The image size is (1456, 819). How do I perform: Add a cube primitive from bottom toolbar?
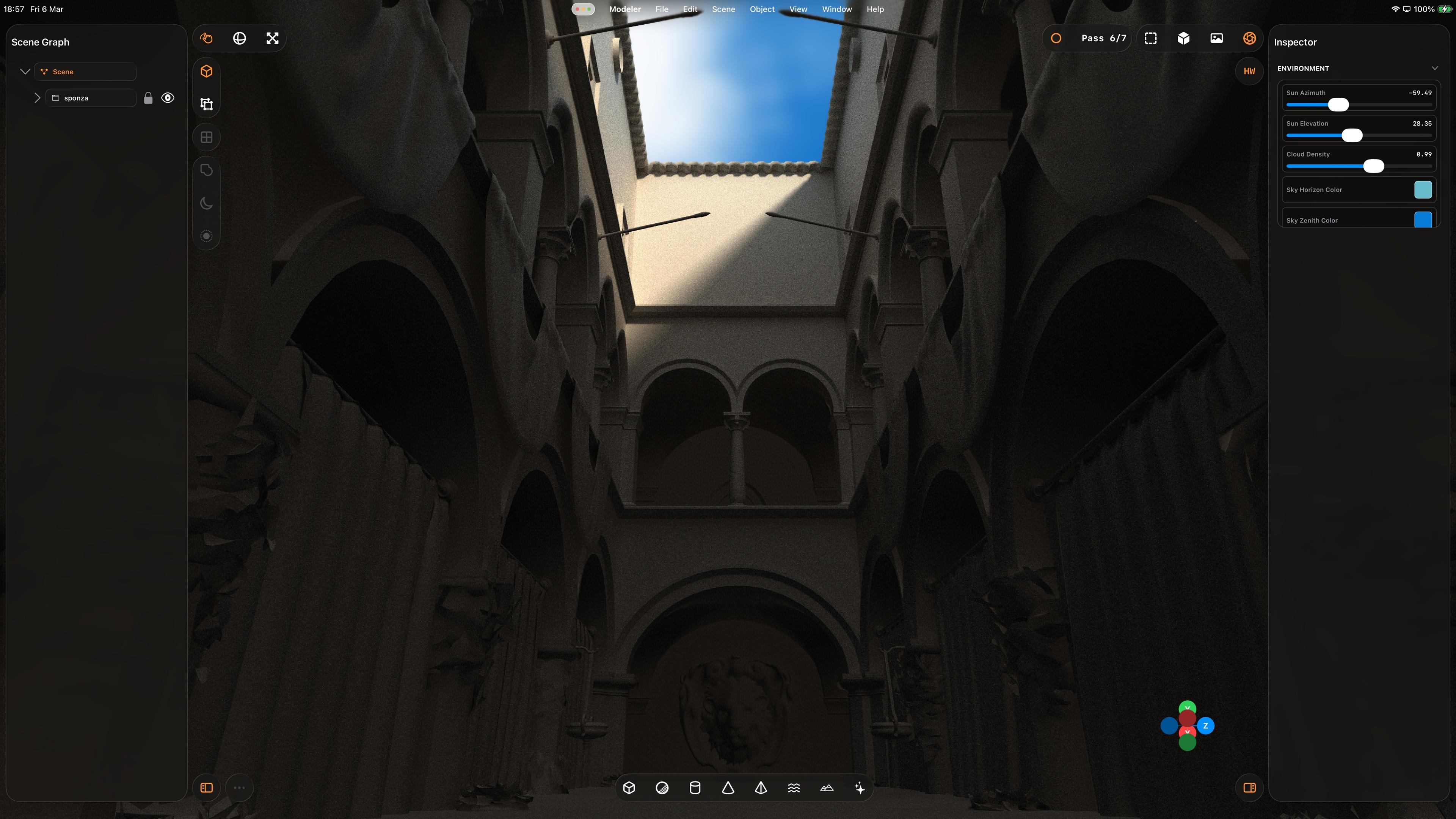(629, 788)
